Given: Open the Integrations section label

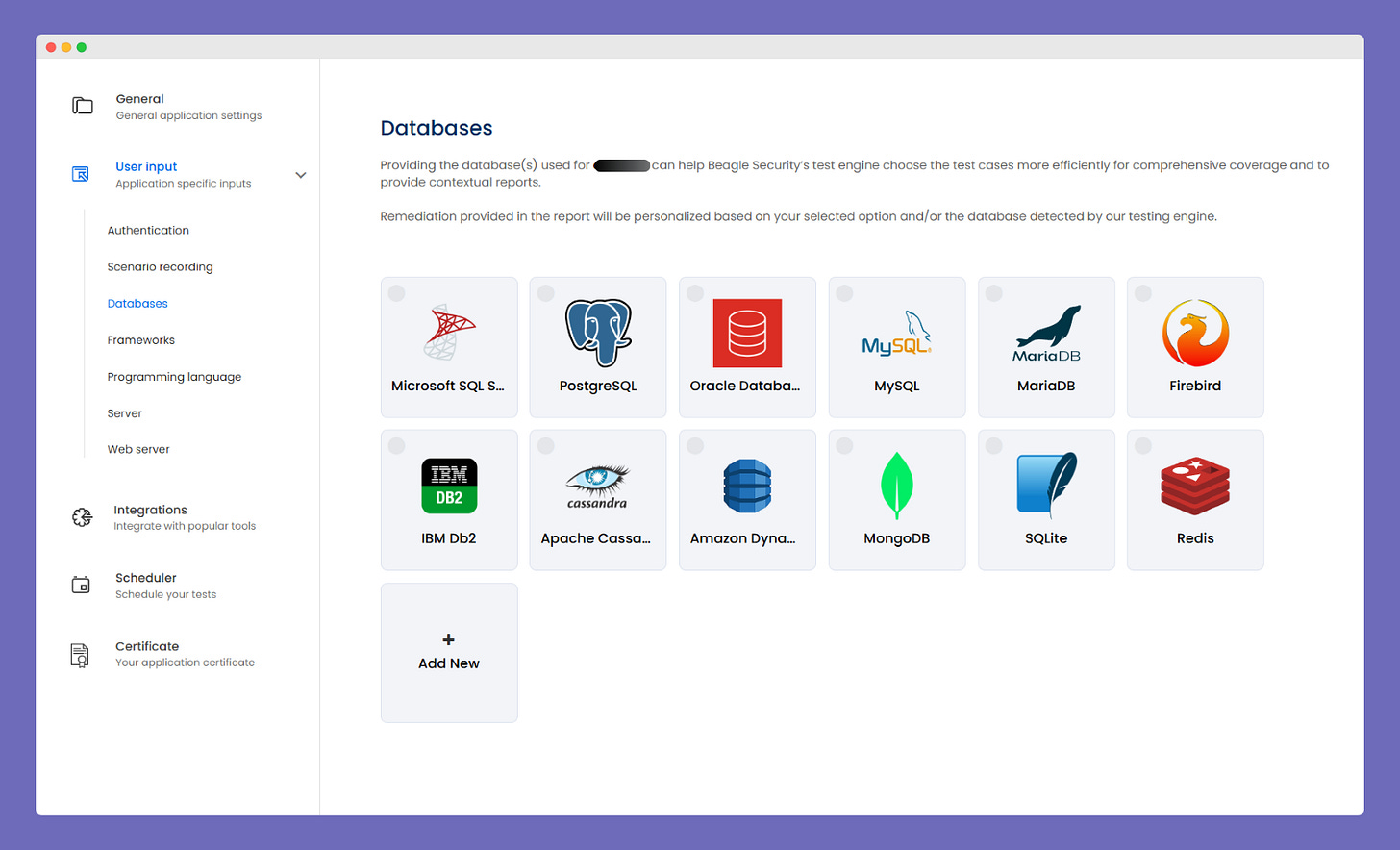Looking at the screenshot, I should (x=150, y=510).
